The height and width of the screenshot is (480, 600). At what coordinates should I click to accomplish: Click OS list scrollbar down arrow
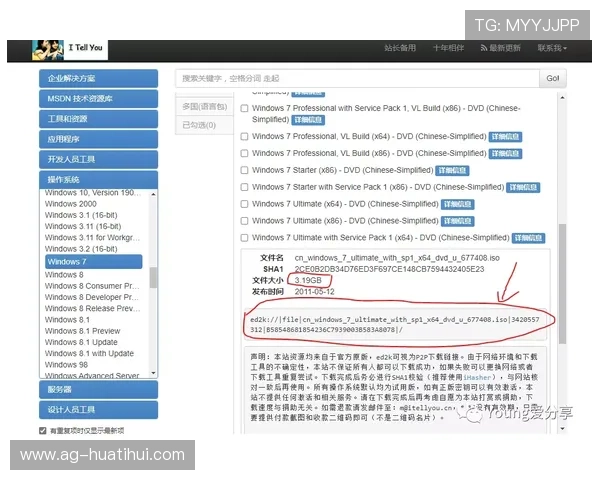(x=153, y=373)
